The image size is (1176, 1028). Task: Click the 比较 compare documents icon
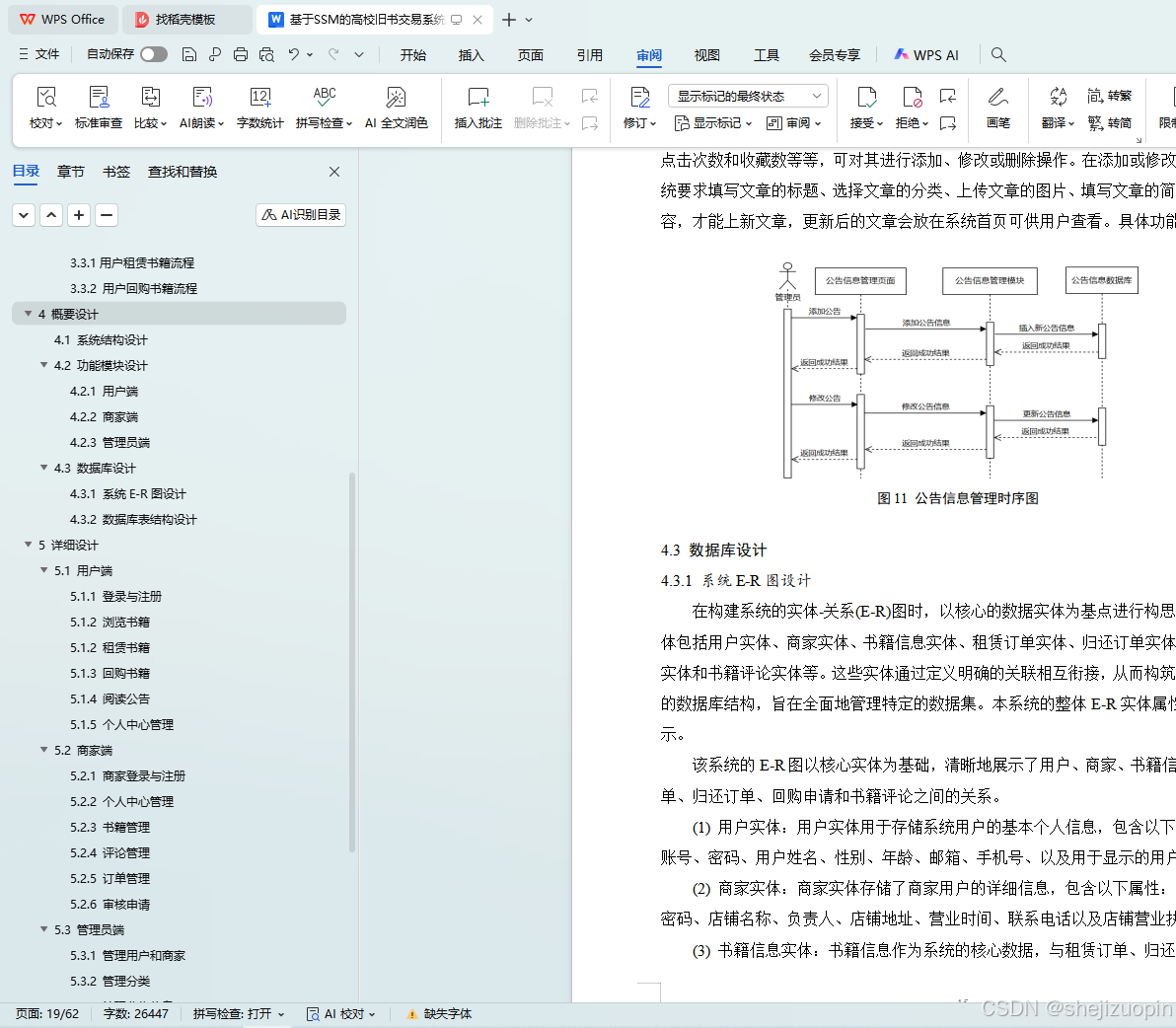(x=150, y=98)
